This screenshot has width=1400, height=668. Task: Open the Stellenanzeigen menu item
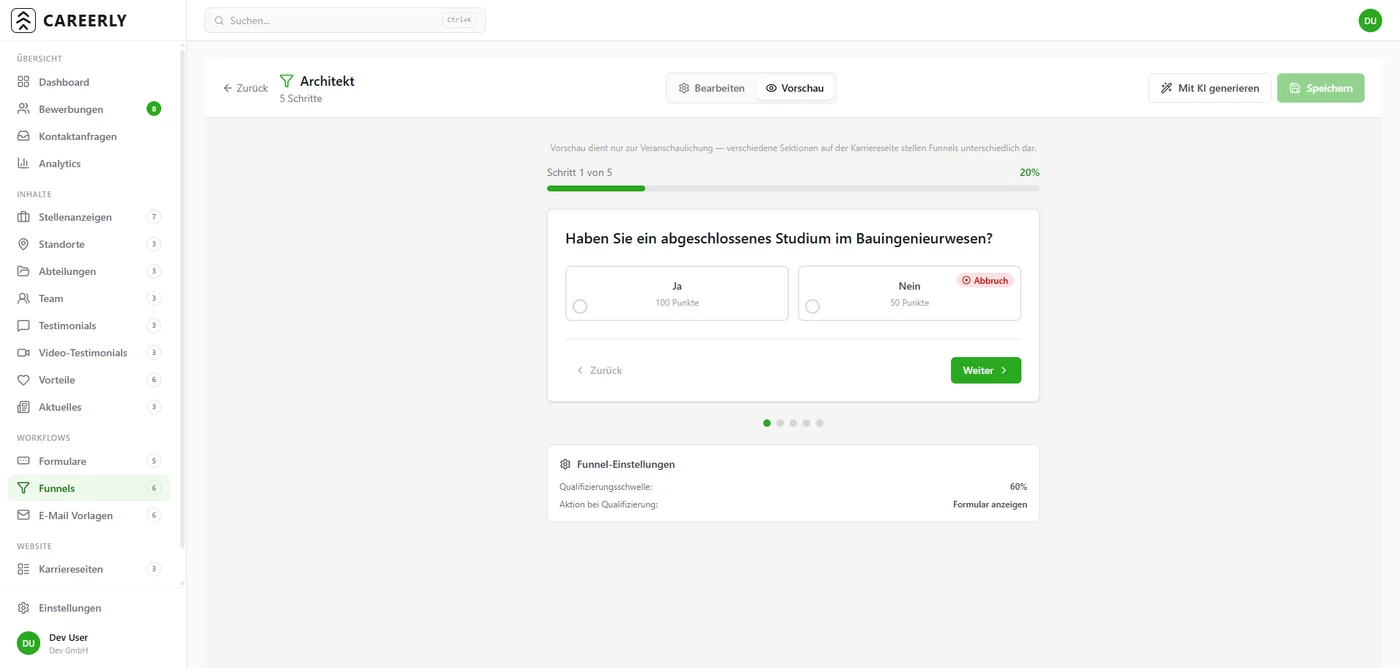(x=89, y=217)
